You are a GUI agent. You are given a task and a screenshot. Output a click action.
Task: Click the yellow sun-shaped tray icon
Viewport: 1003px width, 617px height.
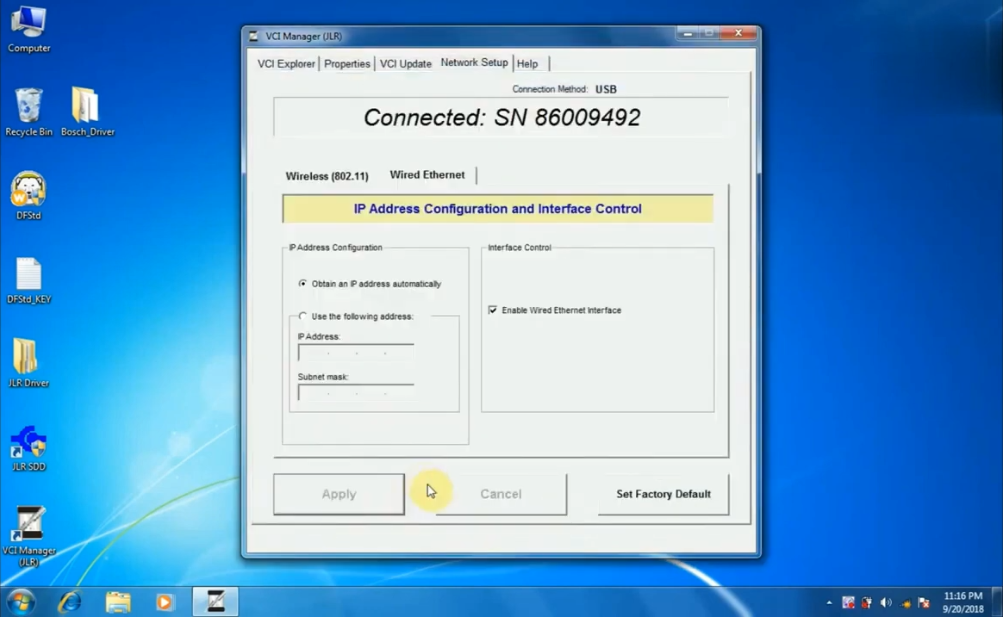pos(905,602)
